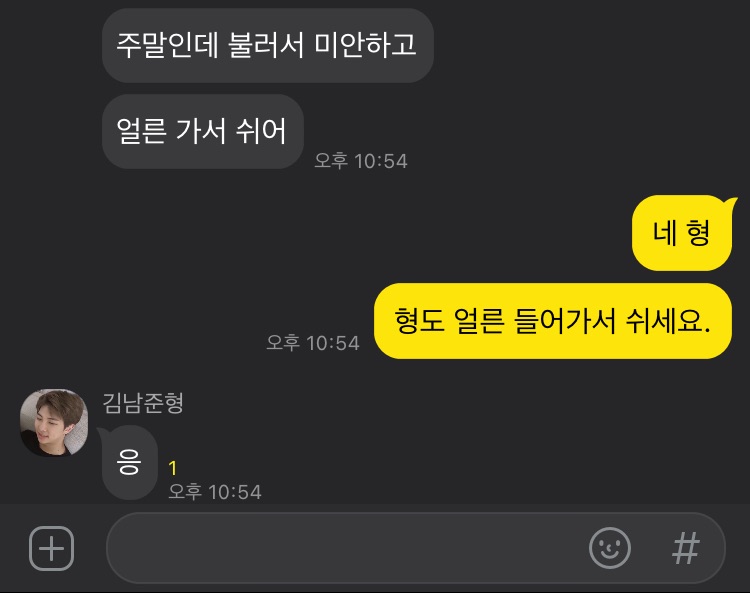
Task: Tap the word '쉬세요.' in yellow bubble
Action: [668, 320]
